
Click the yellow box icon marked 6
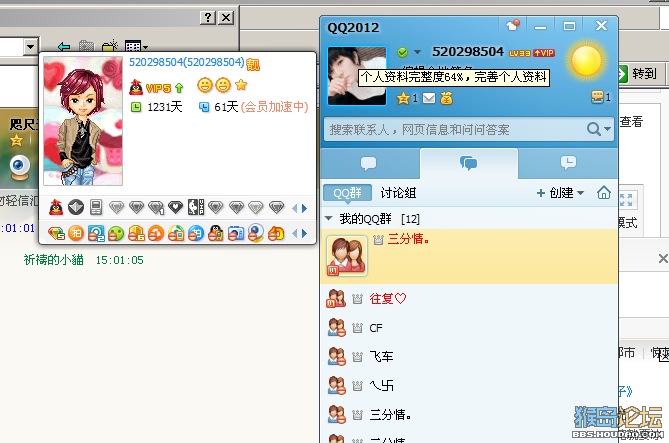pyautogui.click(x=136, y=233)
